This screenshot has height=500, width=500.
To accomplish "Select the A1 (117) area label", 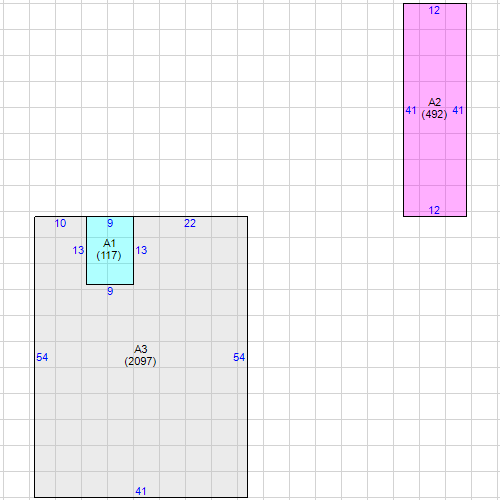I will [x=109, y=249].
